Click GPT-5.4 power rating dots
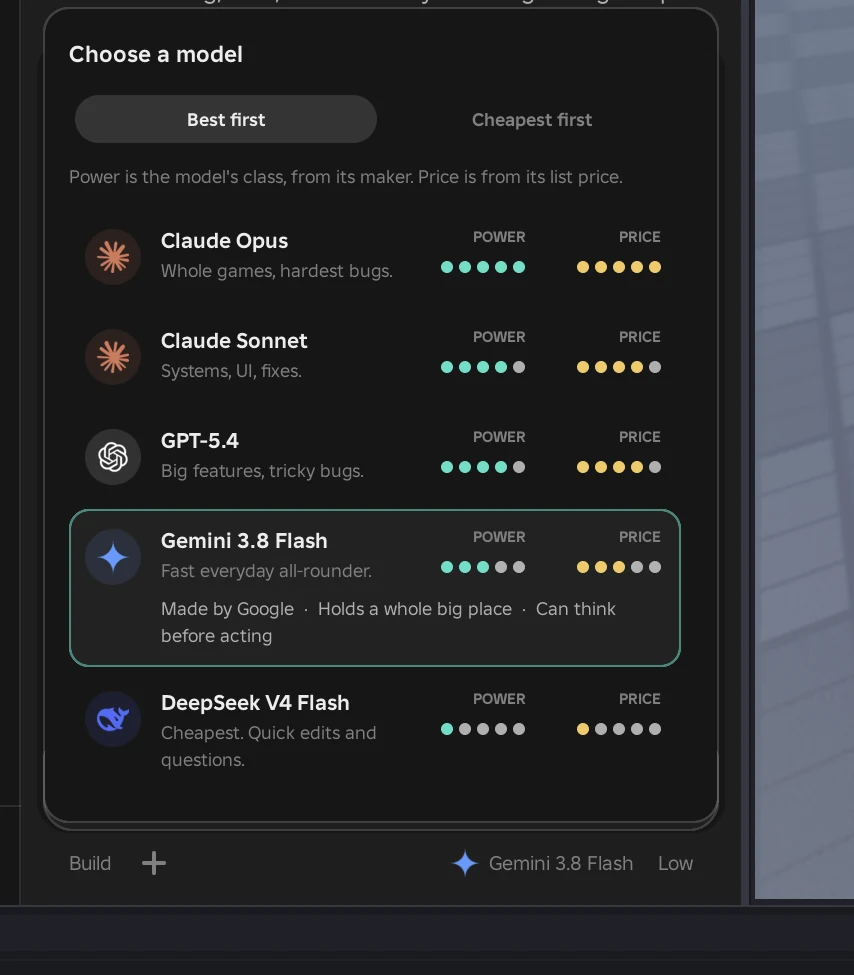 tap(483, 468)
